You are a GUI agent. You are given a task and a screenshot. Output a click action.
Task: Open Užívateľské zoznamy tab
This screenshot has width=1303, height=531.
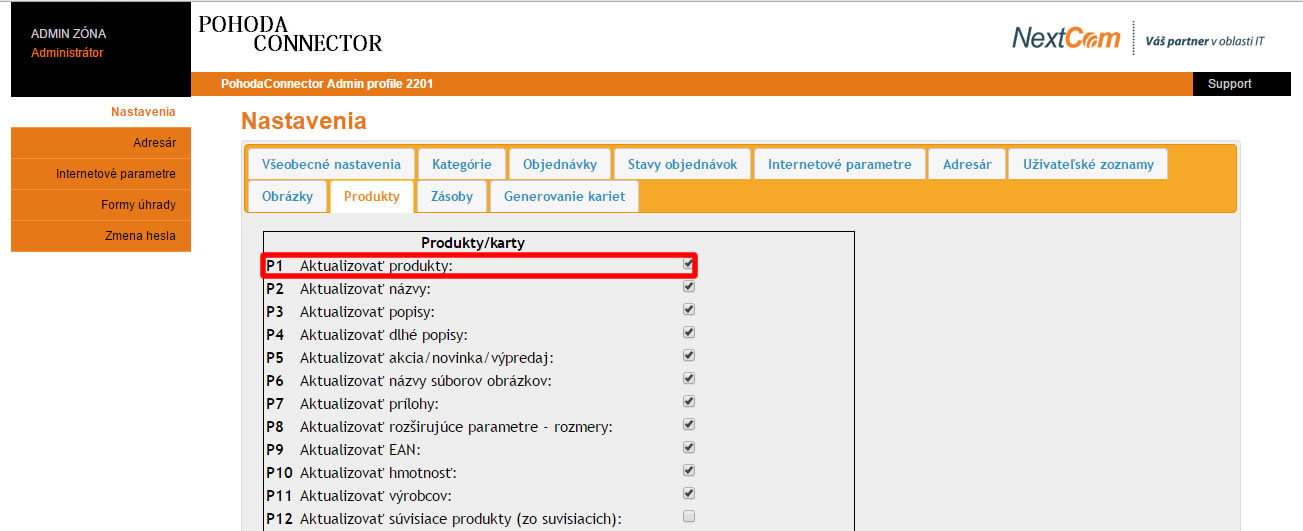pos(1088,164)
